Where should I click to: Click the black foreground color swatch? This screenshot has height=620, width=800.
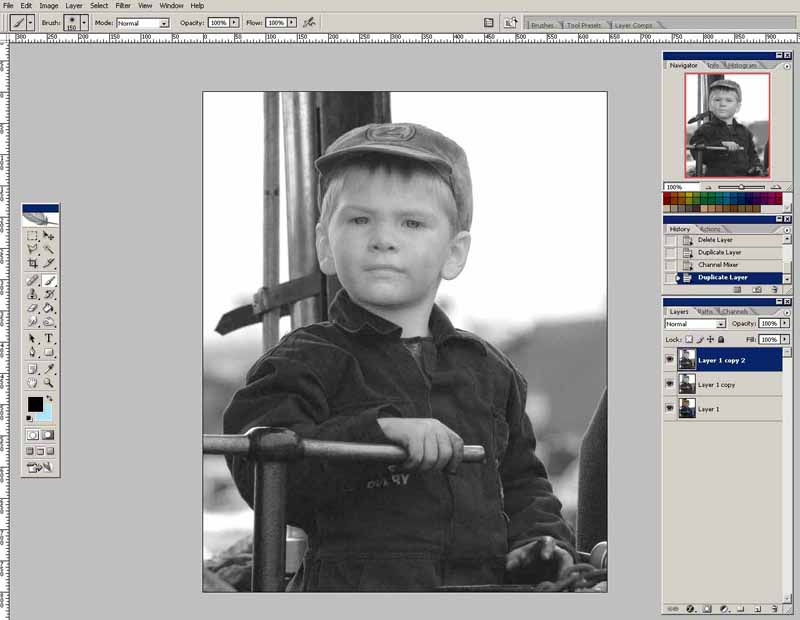pyautogui.click(x=35, y=405)
